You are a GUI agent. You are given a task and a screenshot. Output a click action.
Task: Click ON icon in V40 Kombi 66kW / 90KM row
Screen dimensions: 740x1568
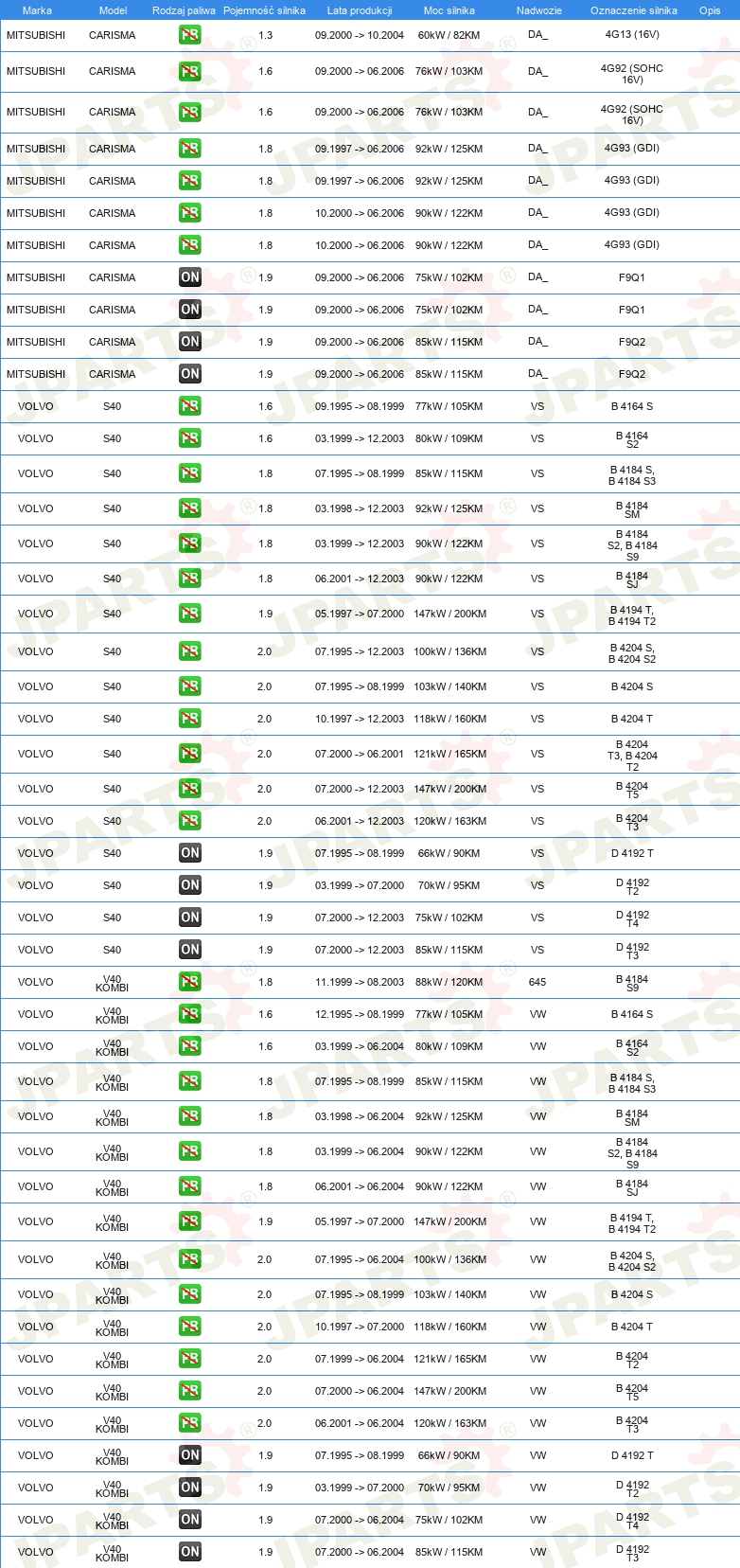(x=190, y=1455)
